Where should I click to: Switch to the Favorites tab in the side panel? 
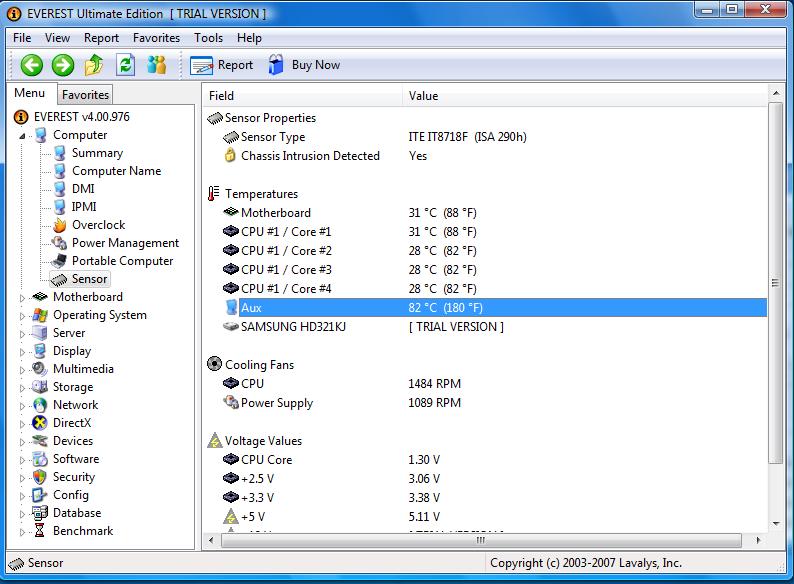click(85, 95)
